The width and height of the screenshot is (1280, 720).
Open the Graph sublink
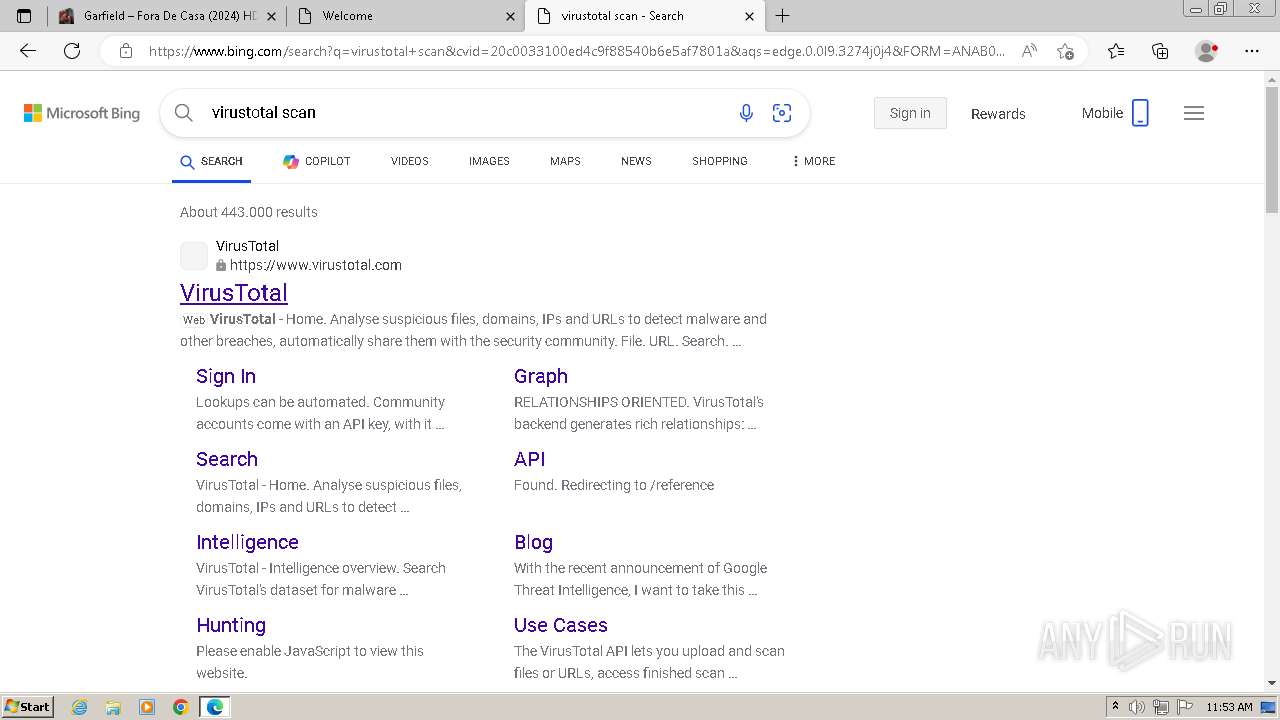point(541,376)
